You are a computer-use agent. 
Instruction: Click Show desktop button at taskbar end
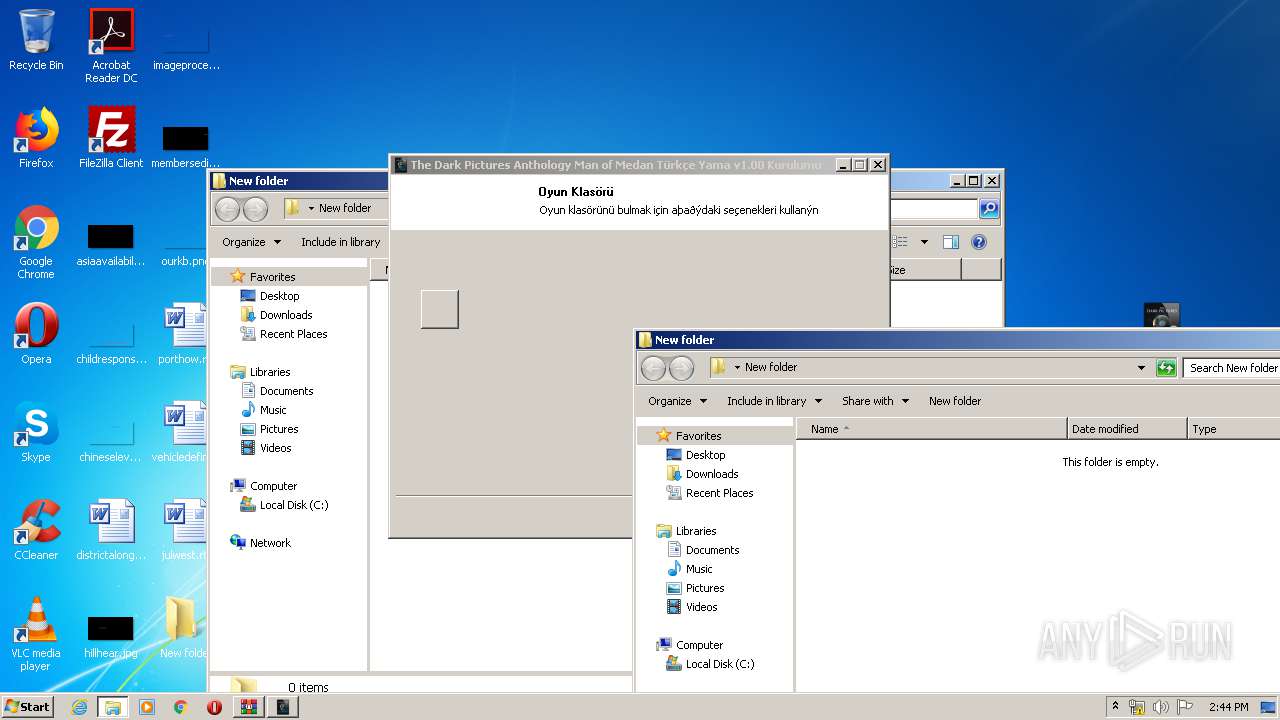coord(1270,707)
